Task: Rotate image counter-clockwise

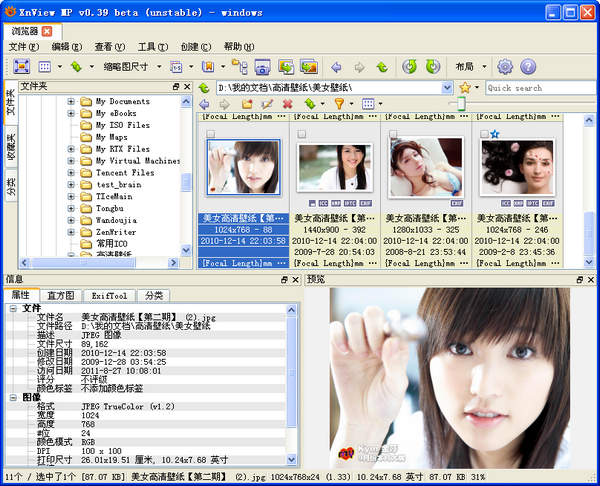Action: coord(409,67)
